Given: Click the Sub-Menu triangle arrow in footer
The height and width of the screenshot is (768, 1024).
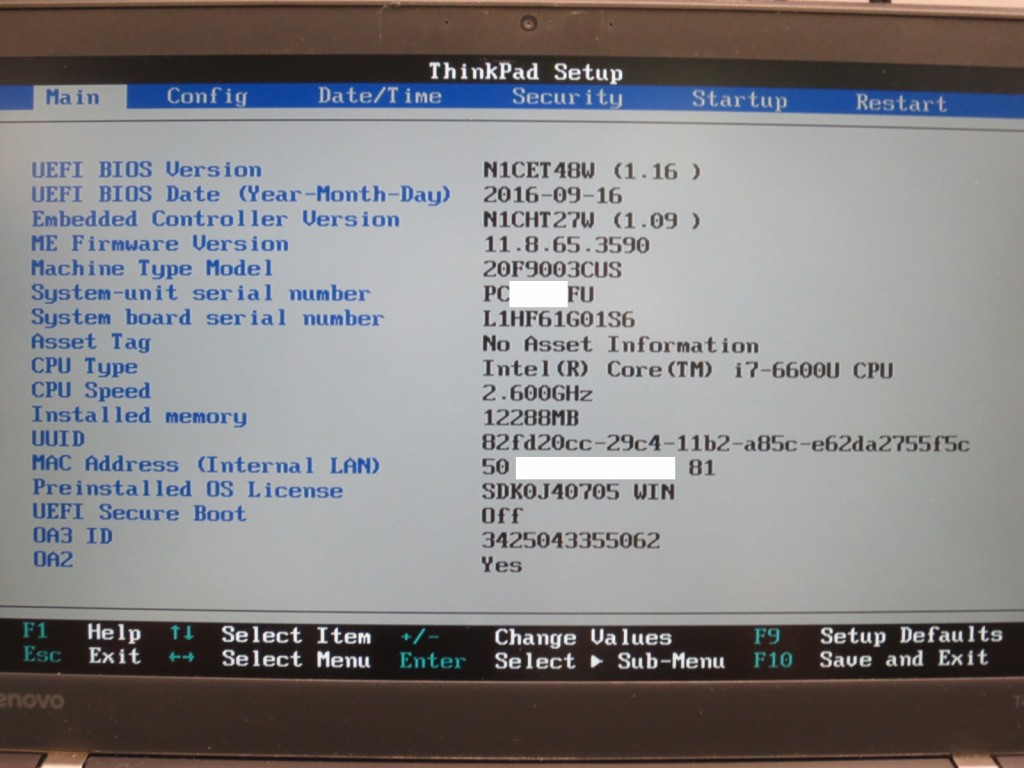Looking at the screenshot, I should [x=596, y=661].
